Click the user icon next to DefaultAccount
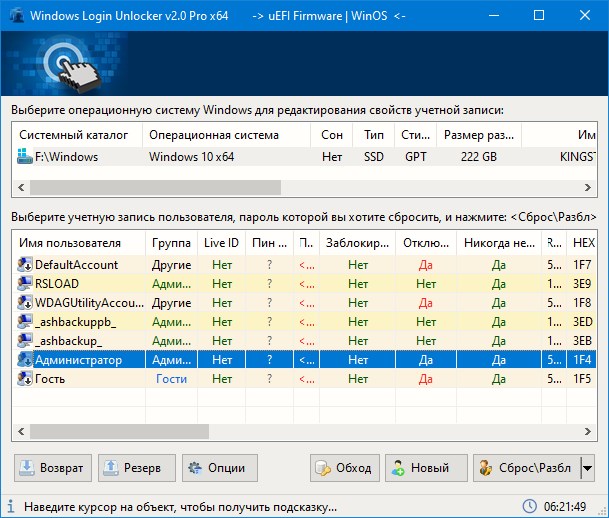 tap(24, 265)
